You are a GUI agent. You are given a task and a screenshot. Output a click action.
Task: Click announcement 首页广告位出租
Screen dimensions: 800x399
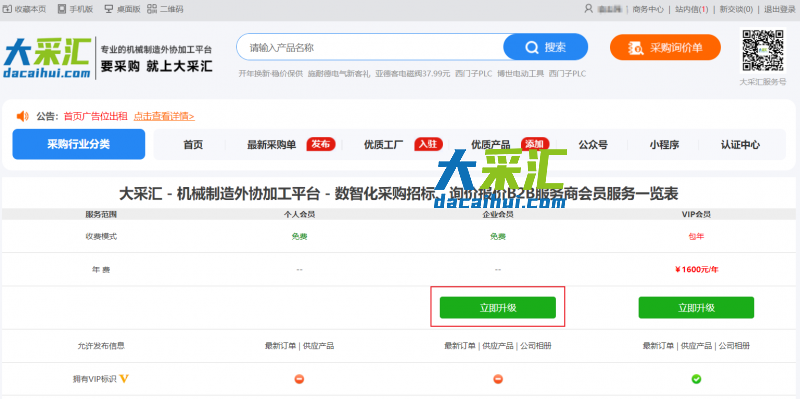pyautogui.click(x=95, y=116)
